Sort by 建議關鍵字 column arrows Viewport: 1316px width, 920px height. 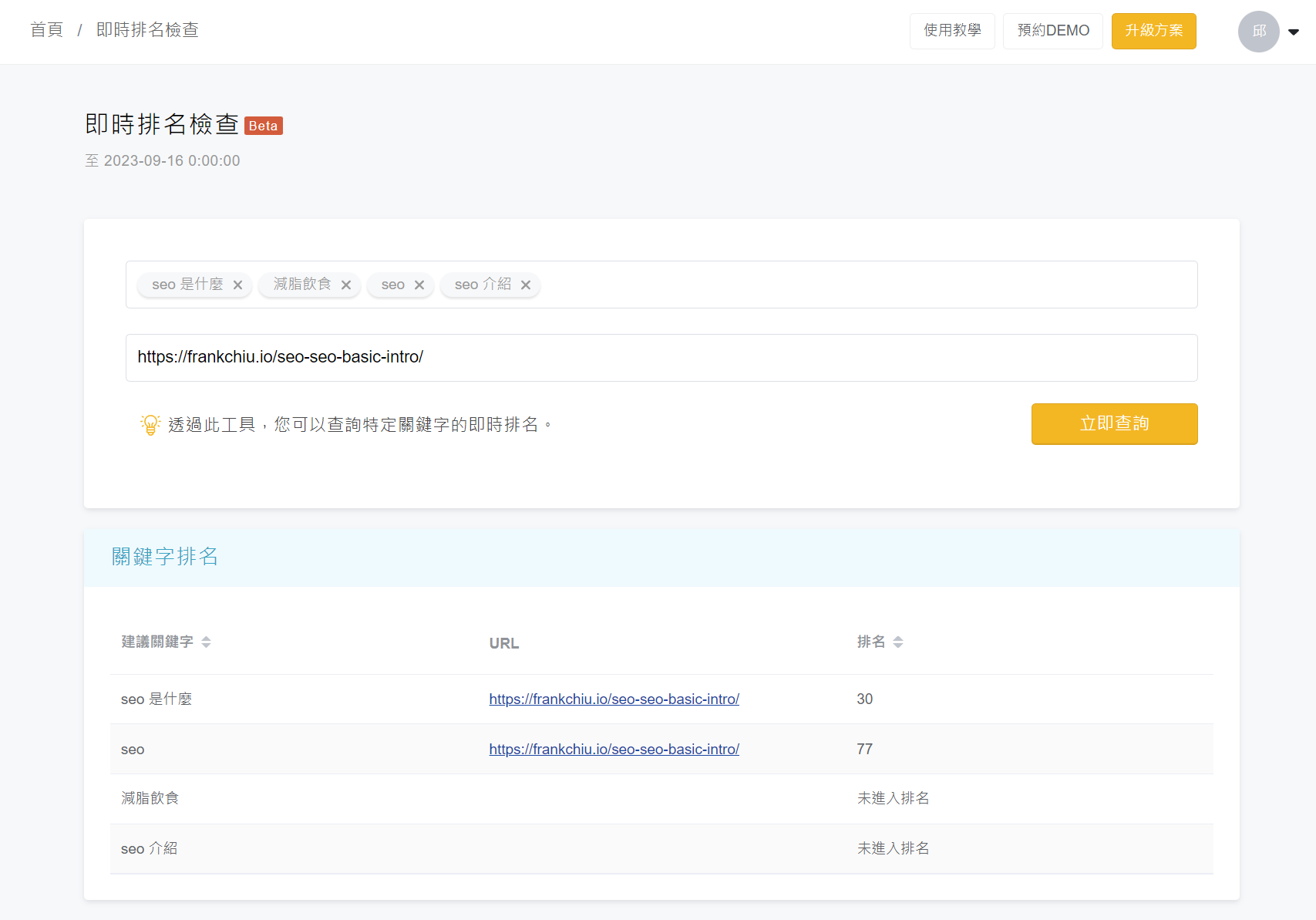206,642
